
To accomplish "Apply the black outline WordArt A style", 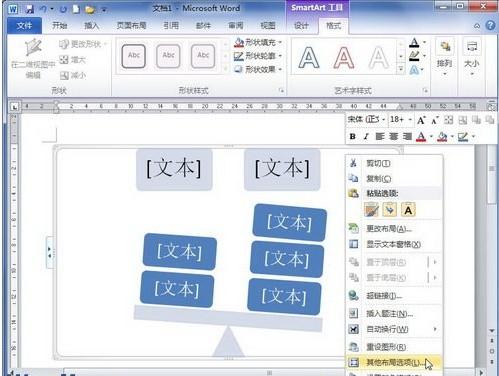I will click(x=309, y=57).
